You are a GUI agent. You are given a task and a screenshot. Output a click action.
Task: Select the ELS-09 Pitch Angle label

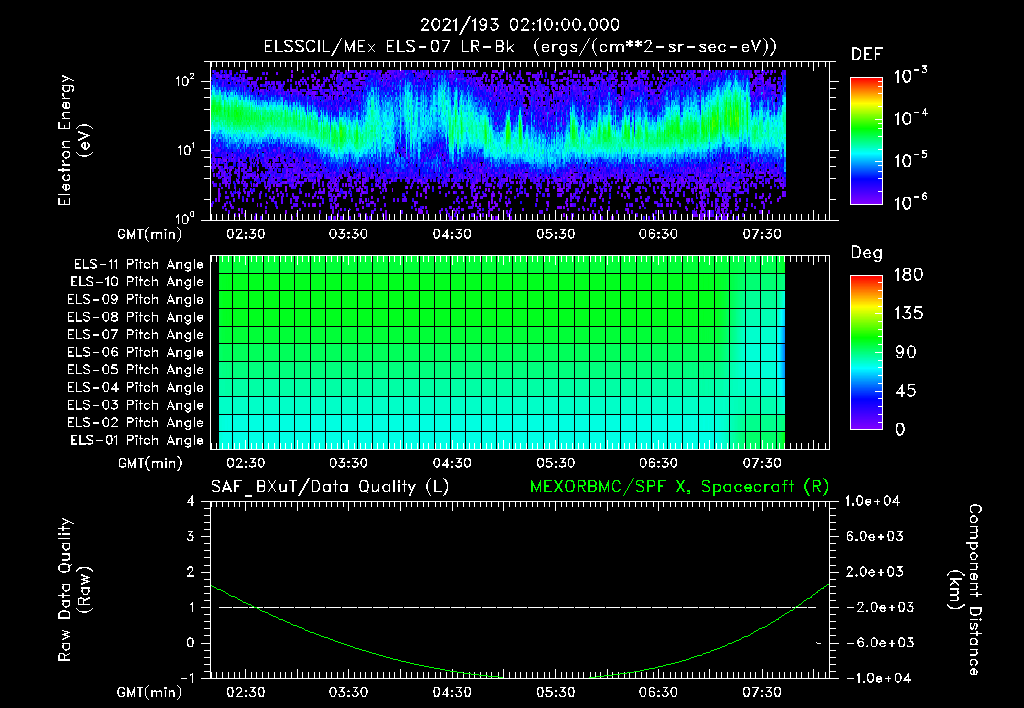pos(136,300)
